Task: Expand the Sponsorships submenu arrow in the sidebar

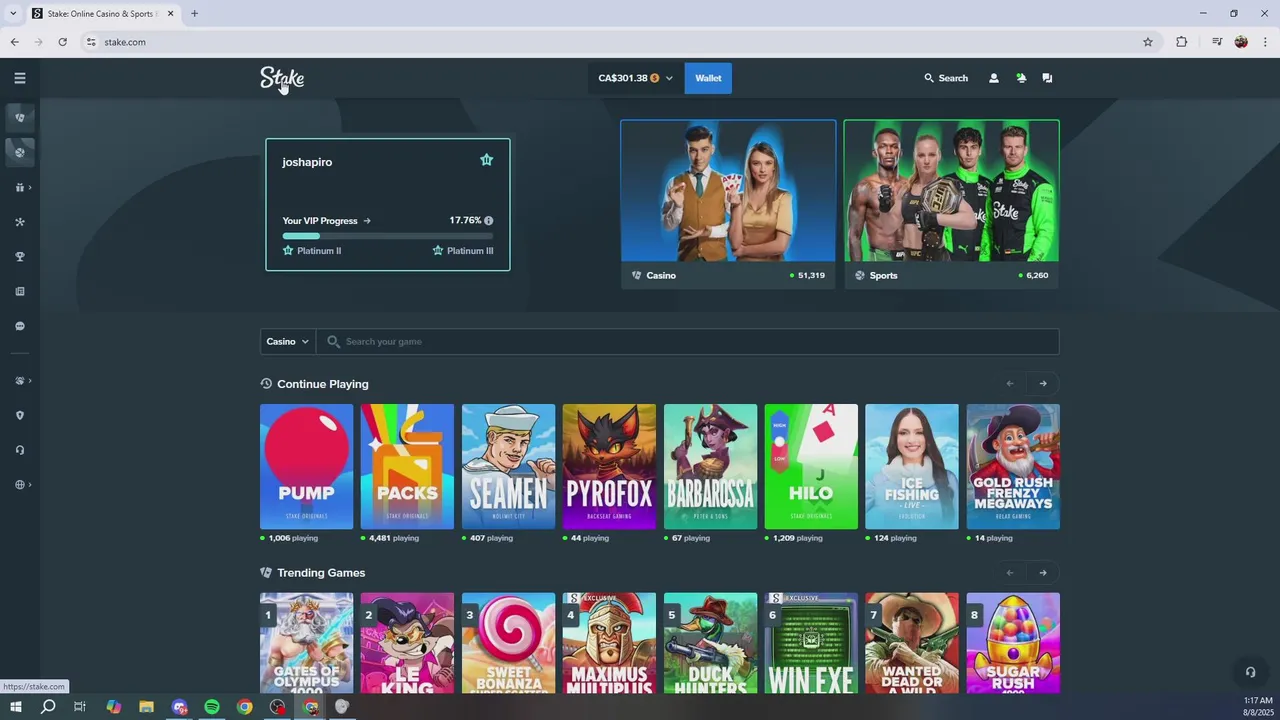Action: pos(30,381)
